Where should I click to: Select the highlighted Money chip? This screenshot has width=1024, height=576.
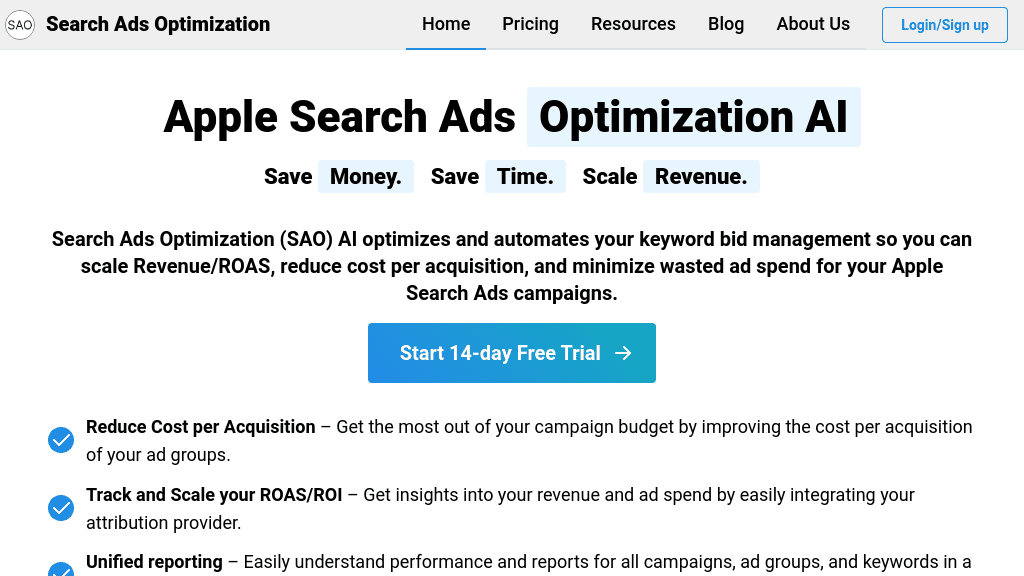365,176
